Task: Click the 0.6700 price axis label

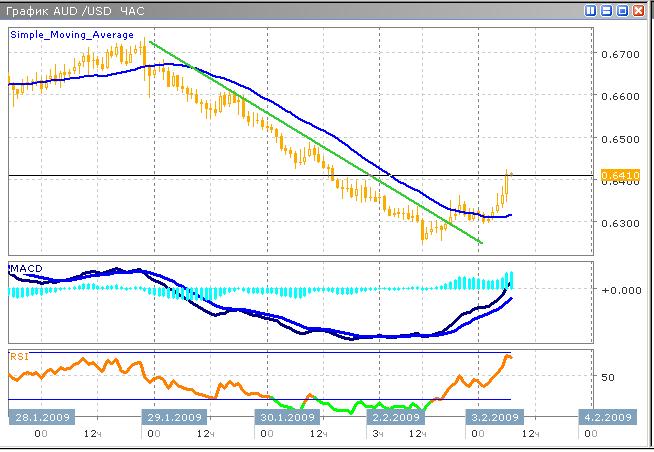Action: [x=614, y=54]
